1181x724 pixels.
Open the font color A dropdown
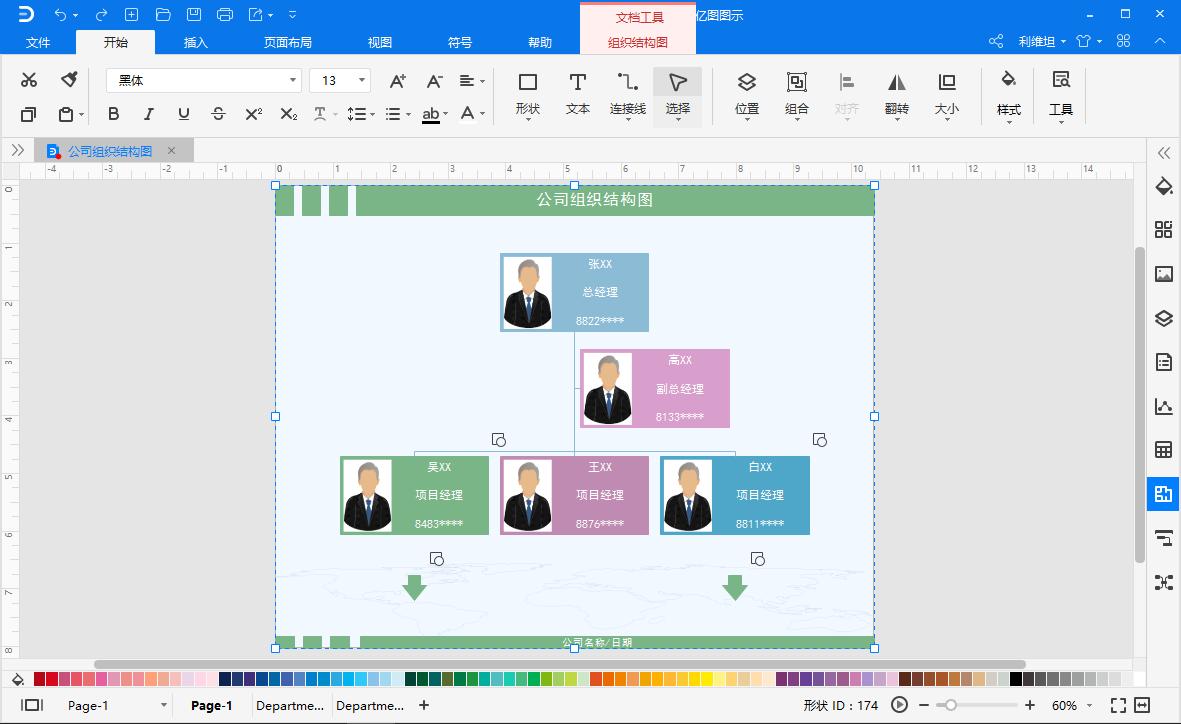472,114
